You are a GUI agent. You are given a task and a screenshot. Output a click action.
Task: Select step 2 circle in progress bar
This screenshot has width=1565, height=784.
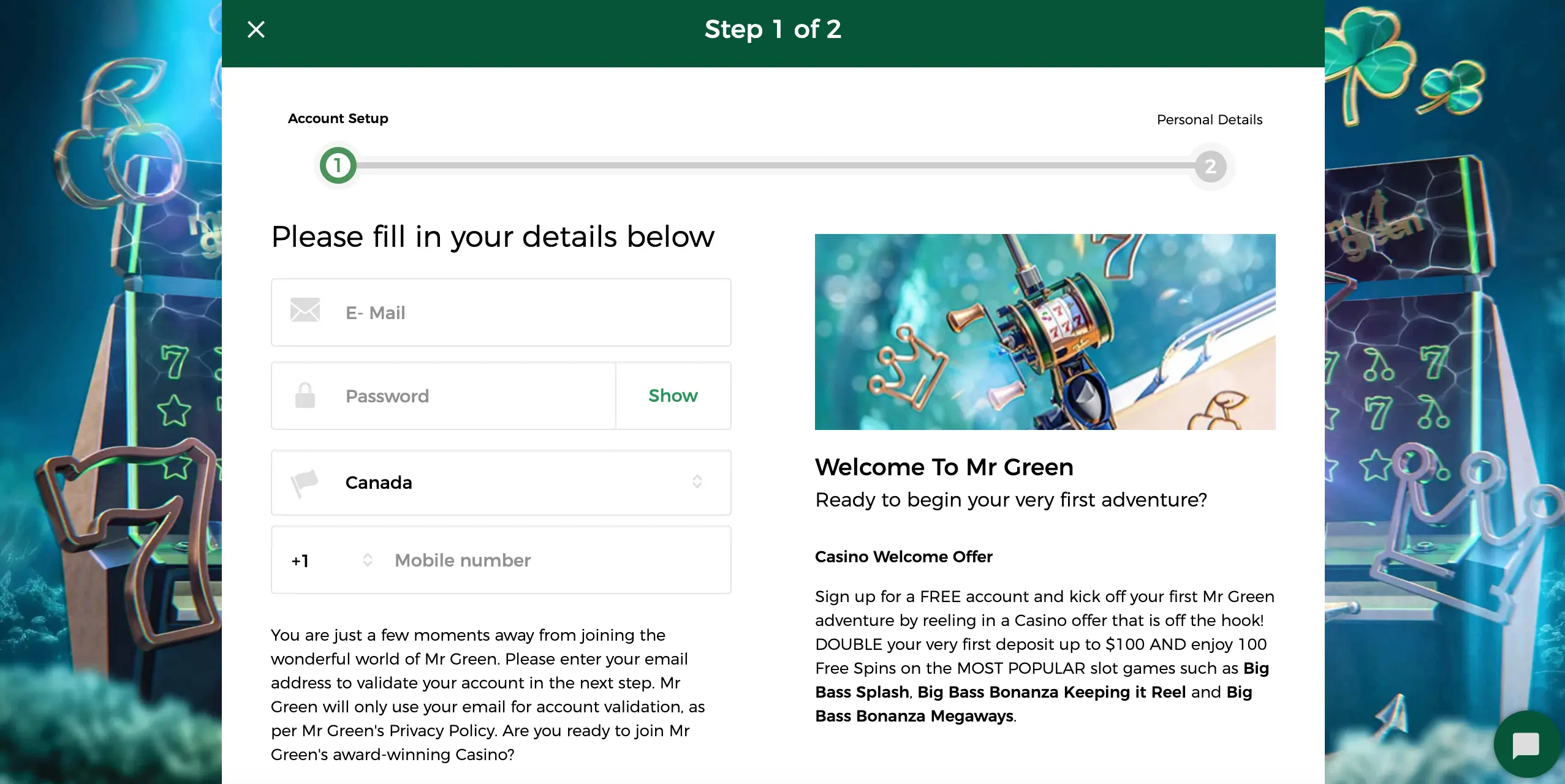[x=1210, y=167]
